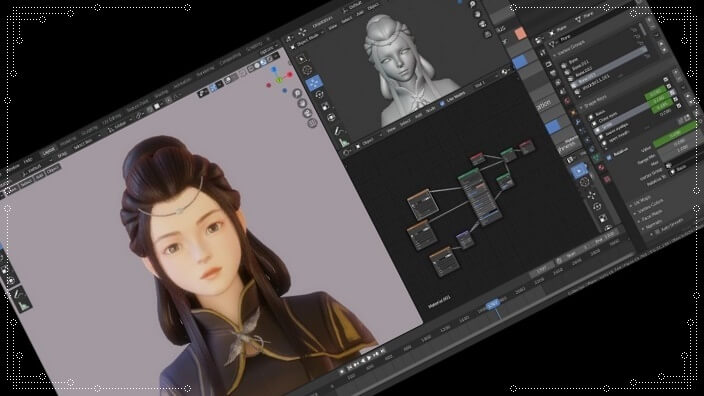Open the Material properties tab icon
Viewport: 704px width, 396px height.
point(602,168)
